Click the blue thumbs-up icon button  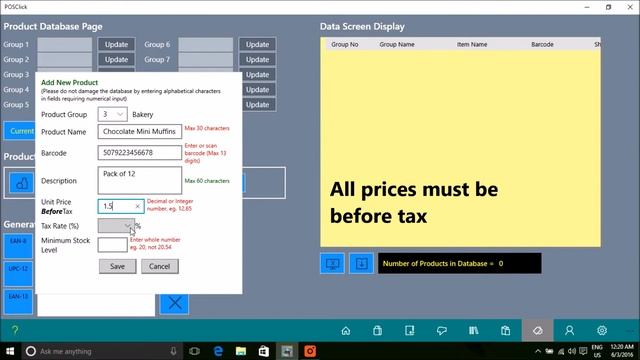point(22,183)
